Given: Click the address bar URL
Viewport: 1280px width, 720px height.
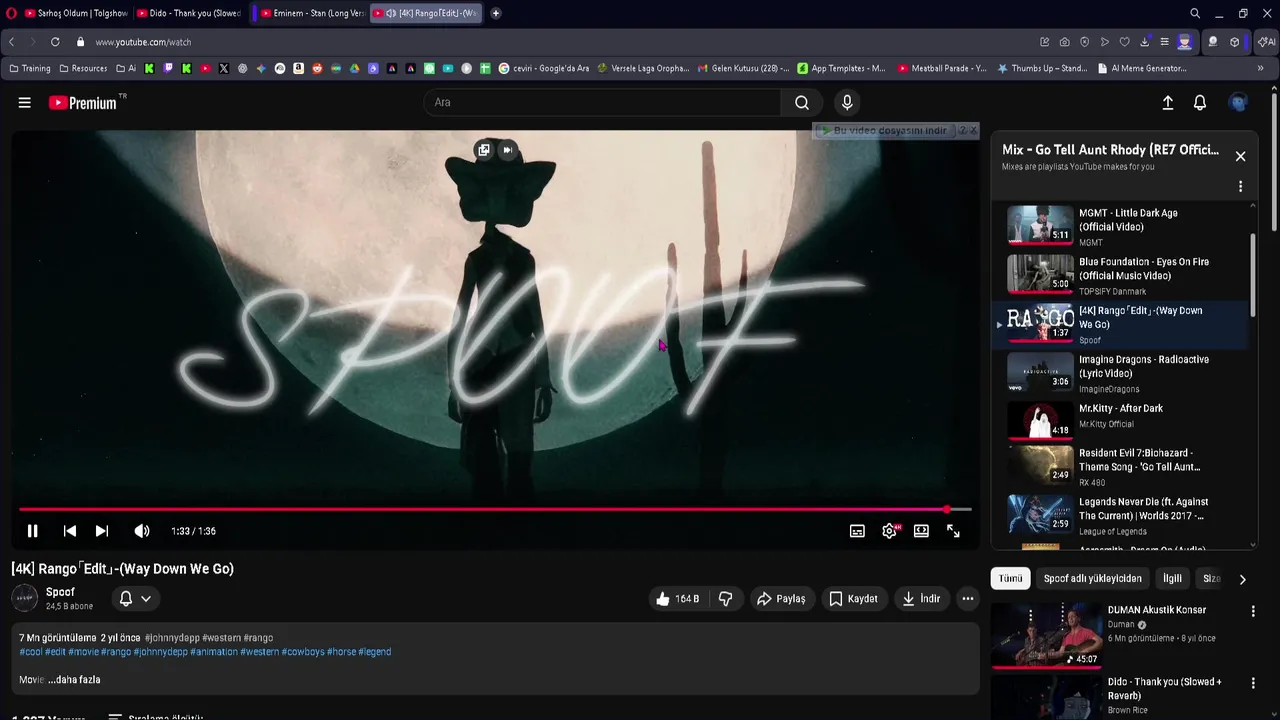Looking at the screenshot, I should point(143,42).
